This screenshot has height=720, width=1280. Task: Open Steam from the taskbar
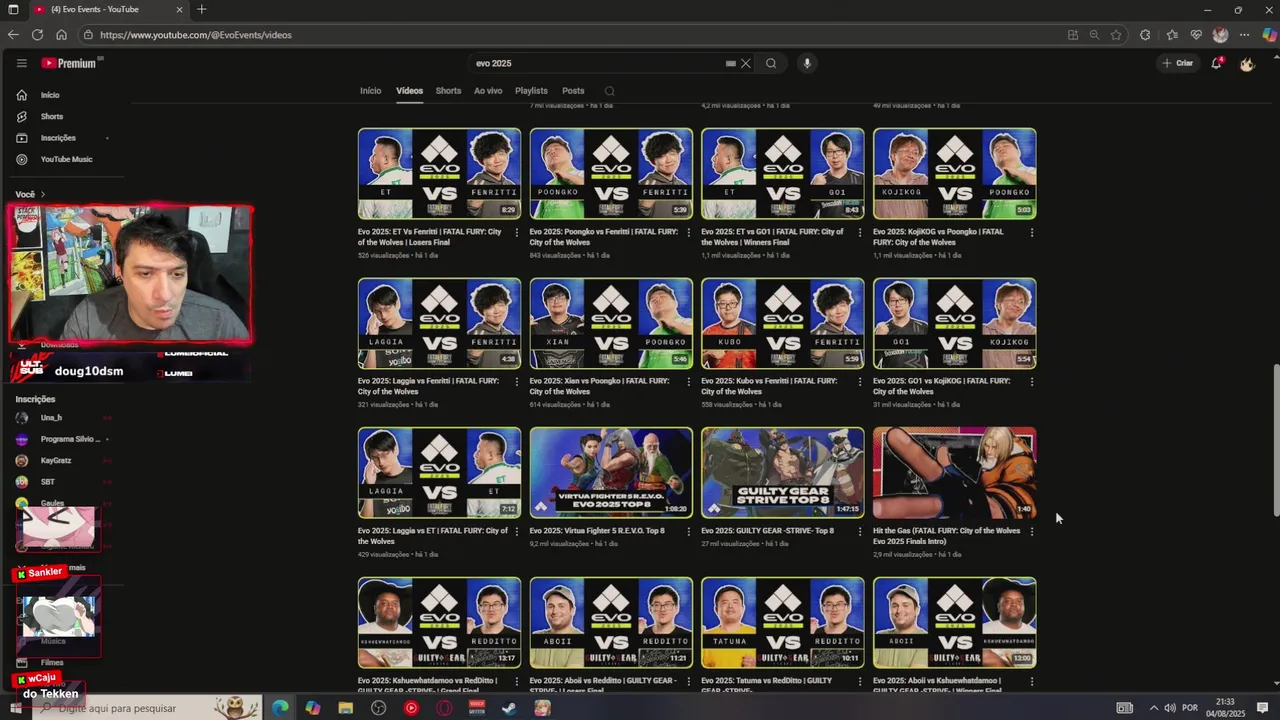click(509, 708)
